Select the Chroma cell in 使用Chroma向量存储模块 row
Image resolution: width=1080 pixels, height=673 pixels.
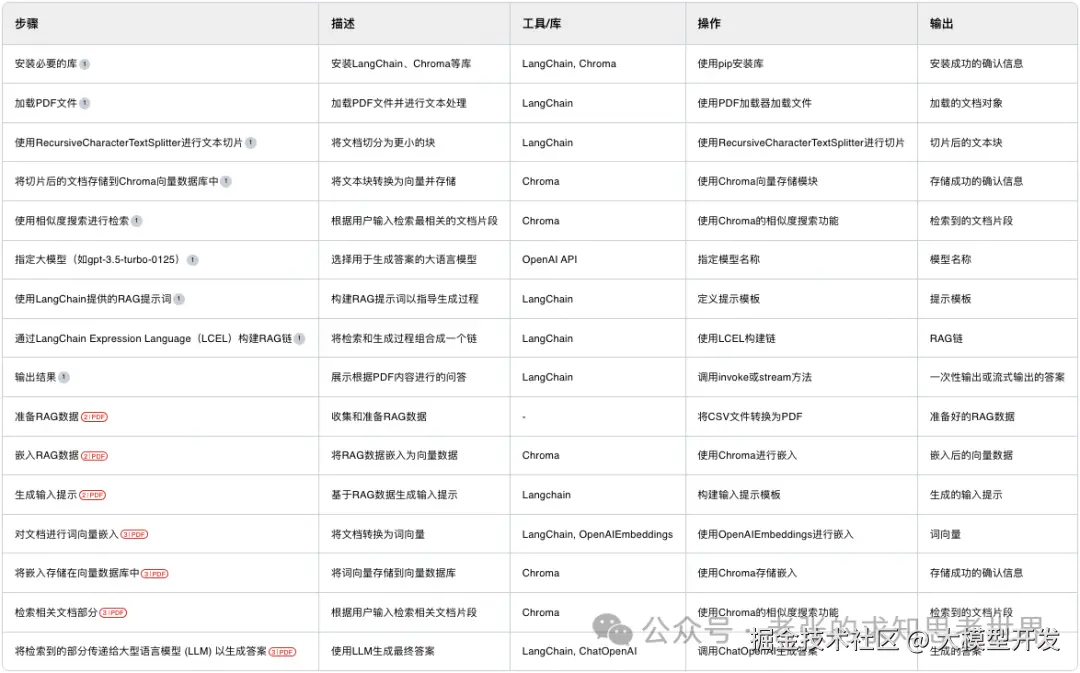point(540,181)
